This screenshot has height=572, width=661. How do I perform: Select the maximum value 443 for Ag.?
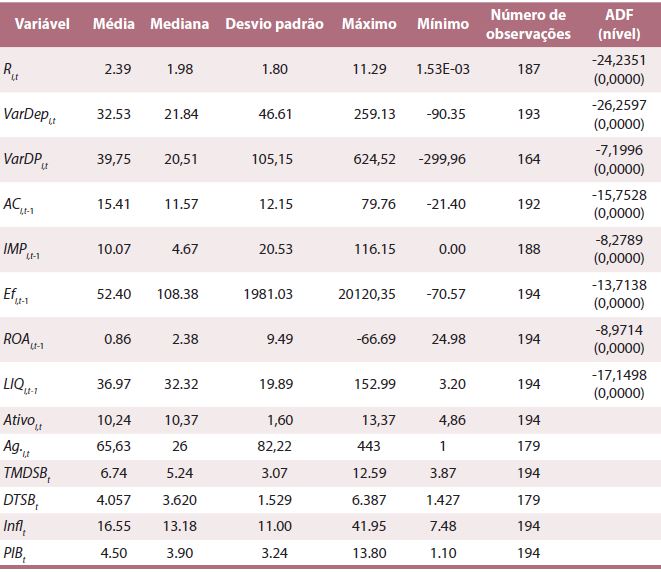click(x=383, y=444)
